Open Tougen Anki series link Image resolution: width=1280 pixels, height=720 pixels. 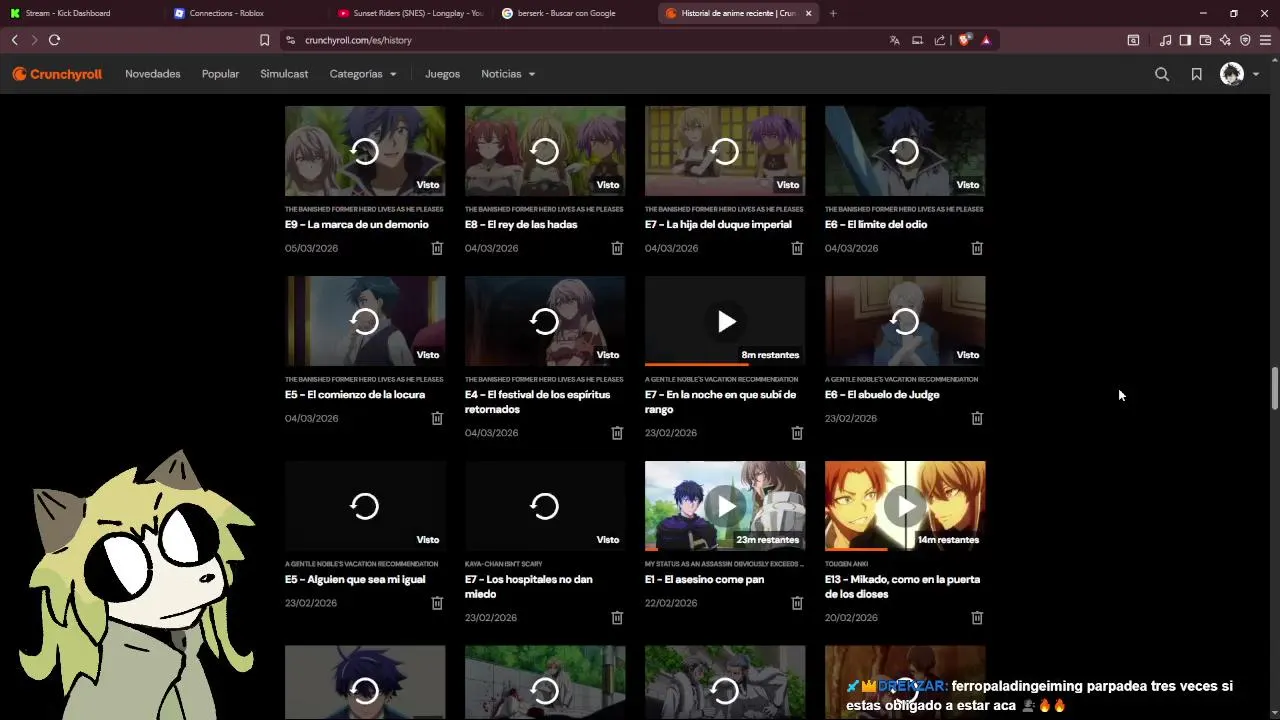tap(845, 564)
